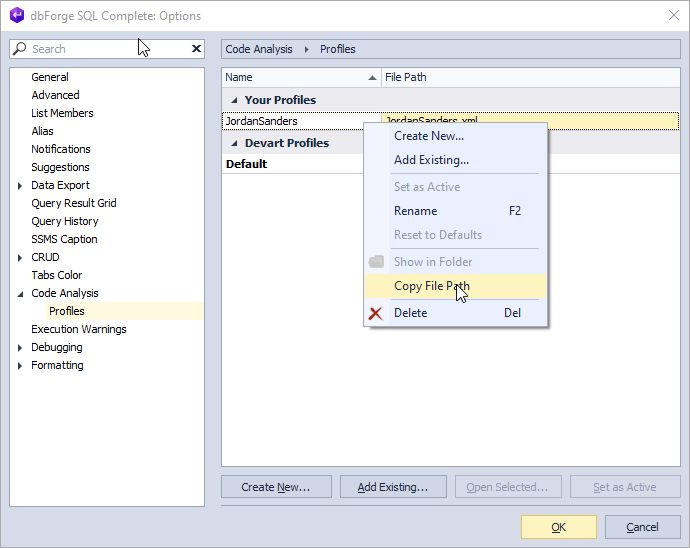The image size is (690, 548).
Task: Close the Options dialog window
Action: pyautogui.click(x=674, y=15)
